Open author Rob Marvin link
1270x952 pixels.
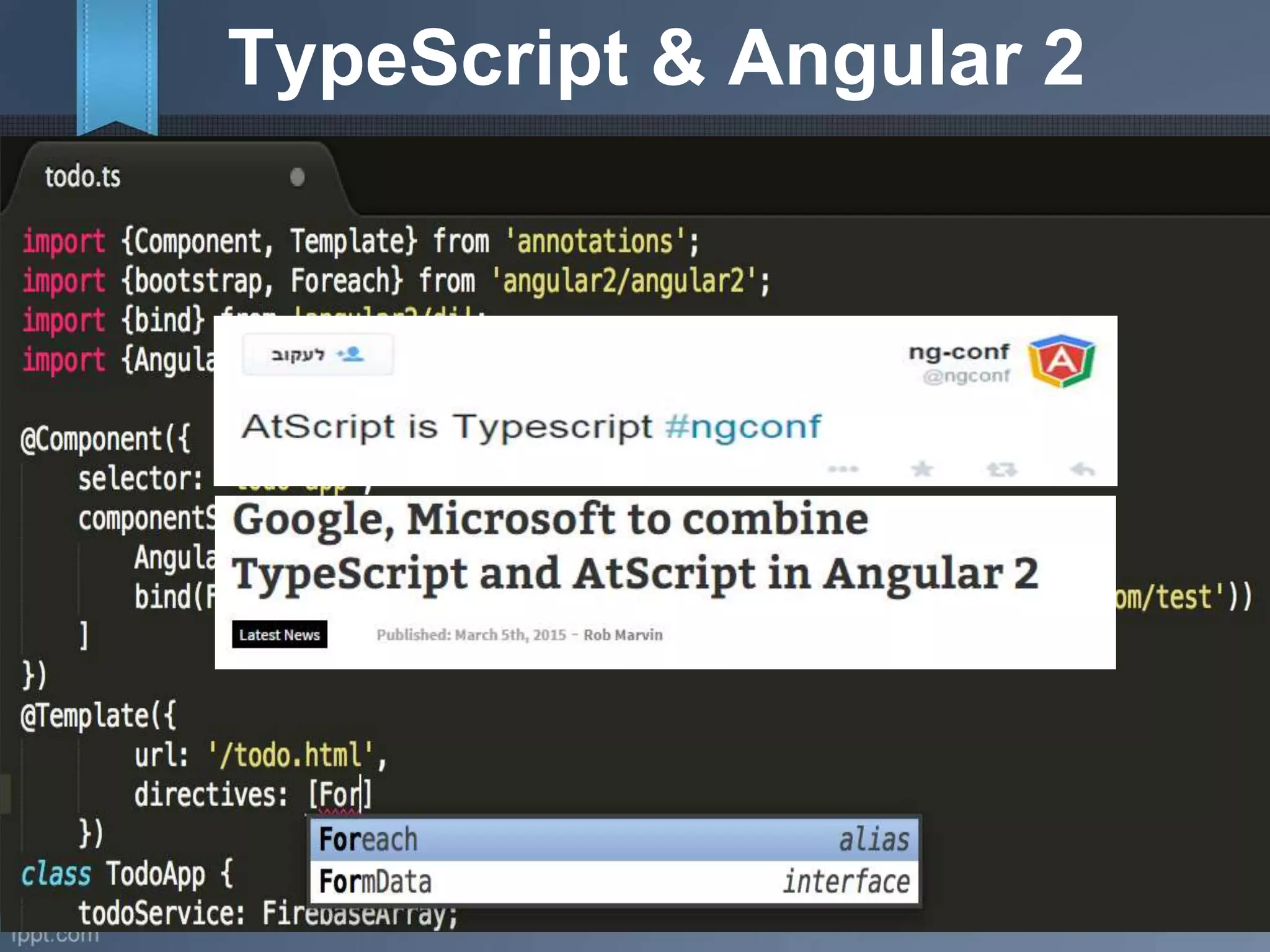coord(623,635)
